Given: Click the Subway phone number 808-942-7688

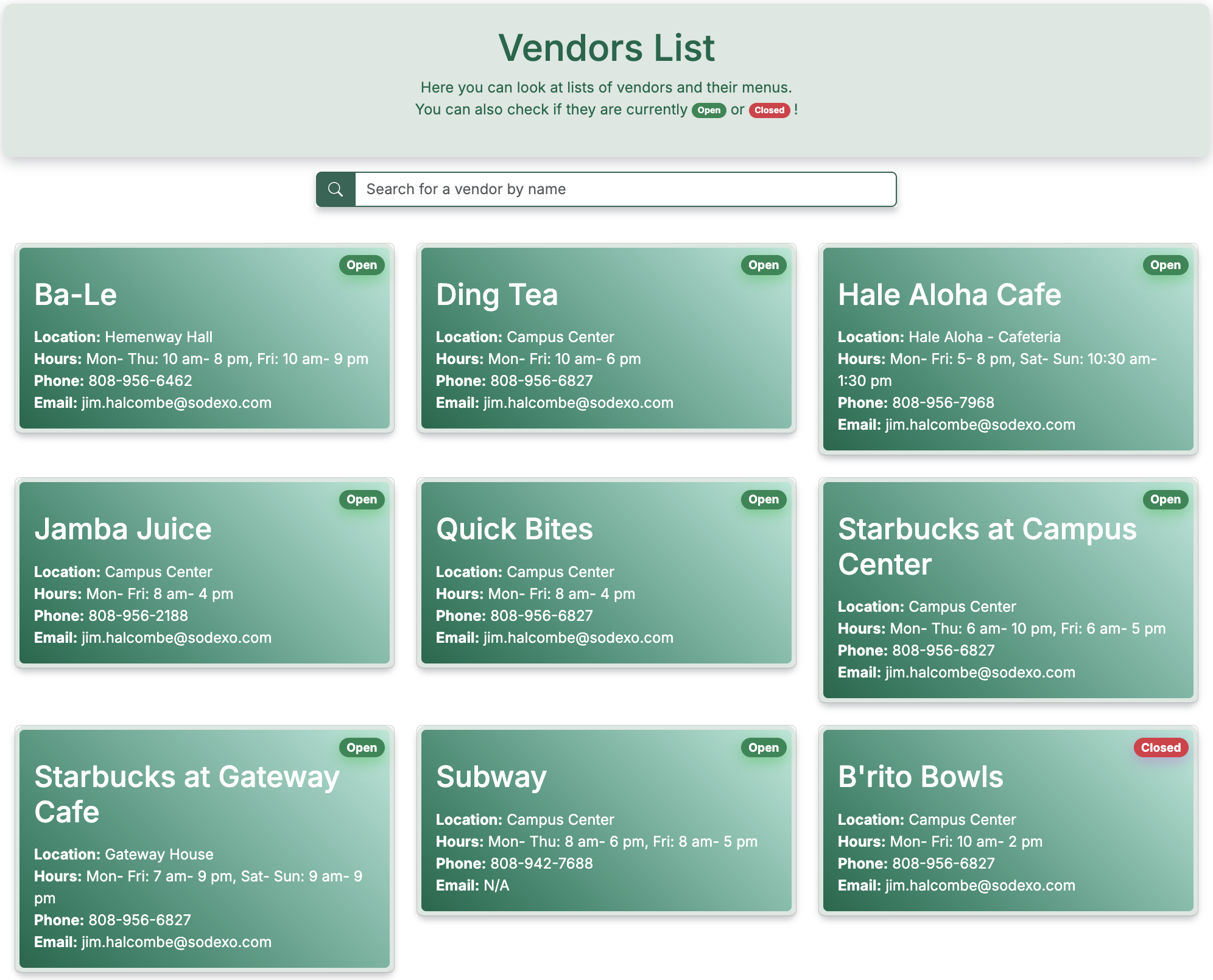Looking at the screenshot, I should (x=541, y=863).
